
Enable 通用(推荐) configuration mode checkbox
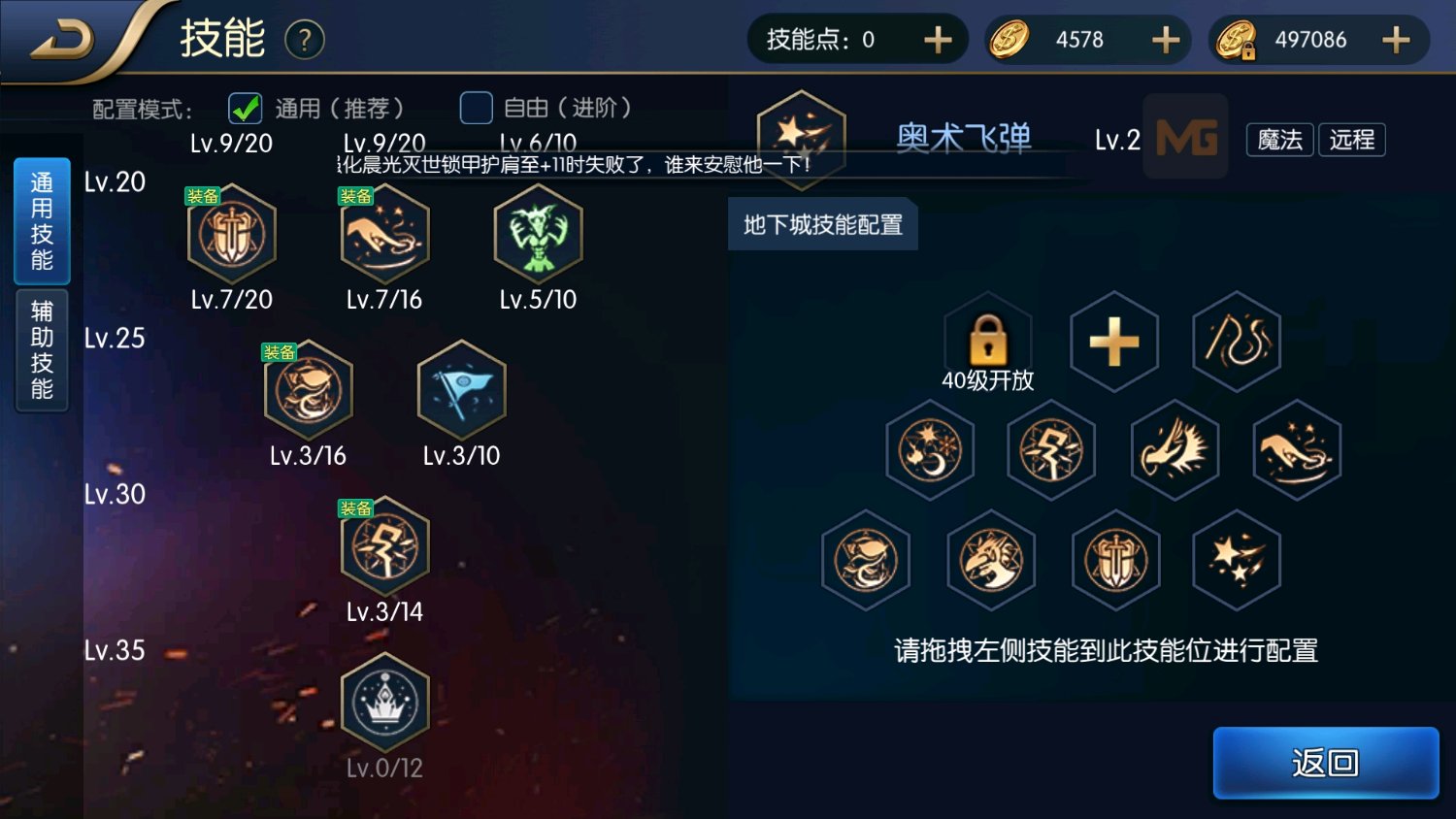click(245, 108)
